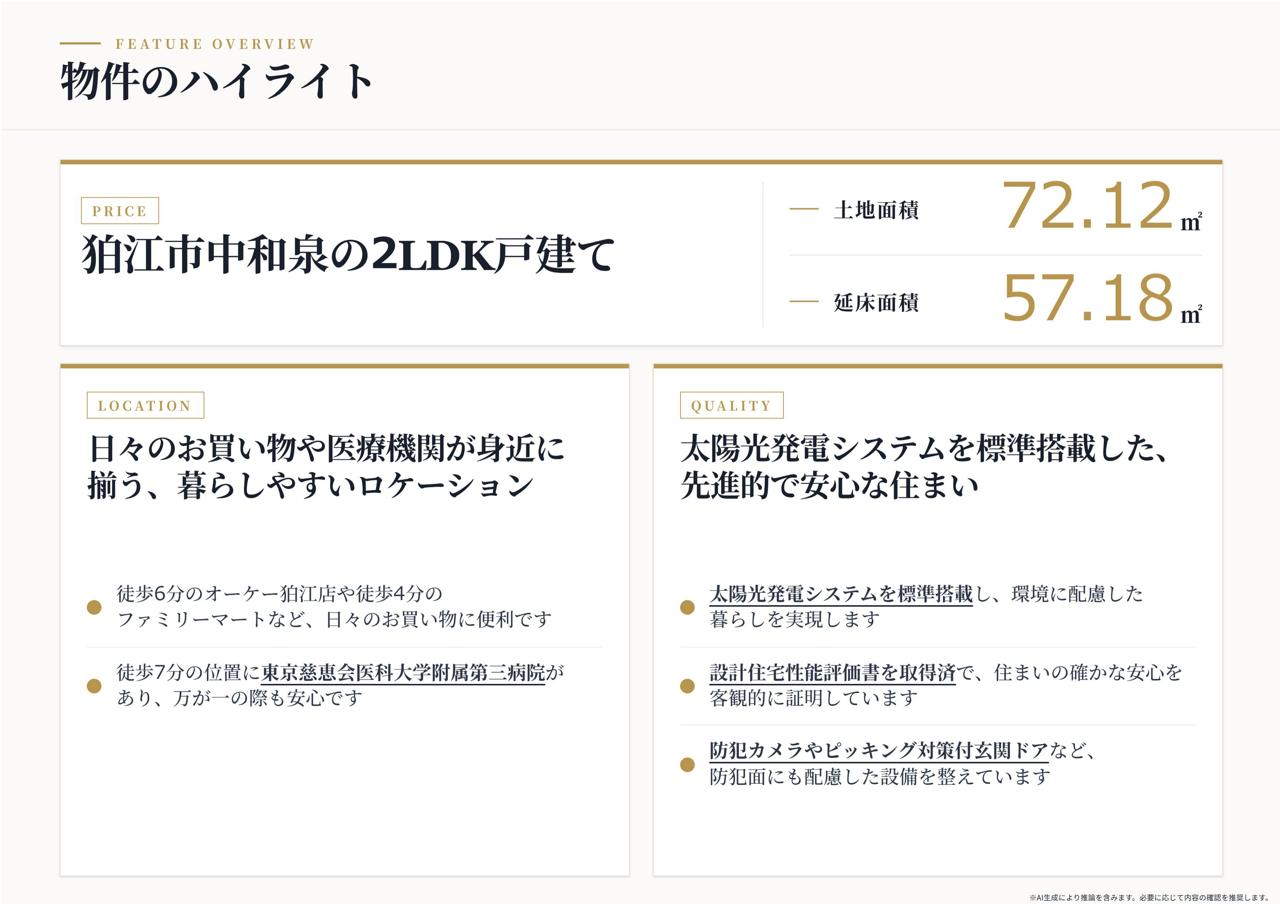Viewport: 1280px width, 904px height.
Task: Click the 72.12 land area value
Action: pyautogui.click(x=1087, y=205)
